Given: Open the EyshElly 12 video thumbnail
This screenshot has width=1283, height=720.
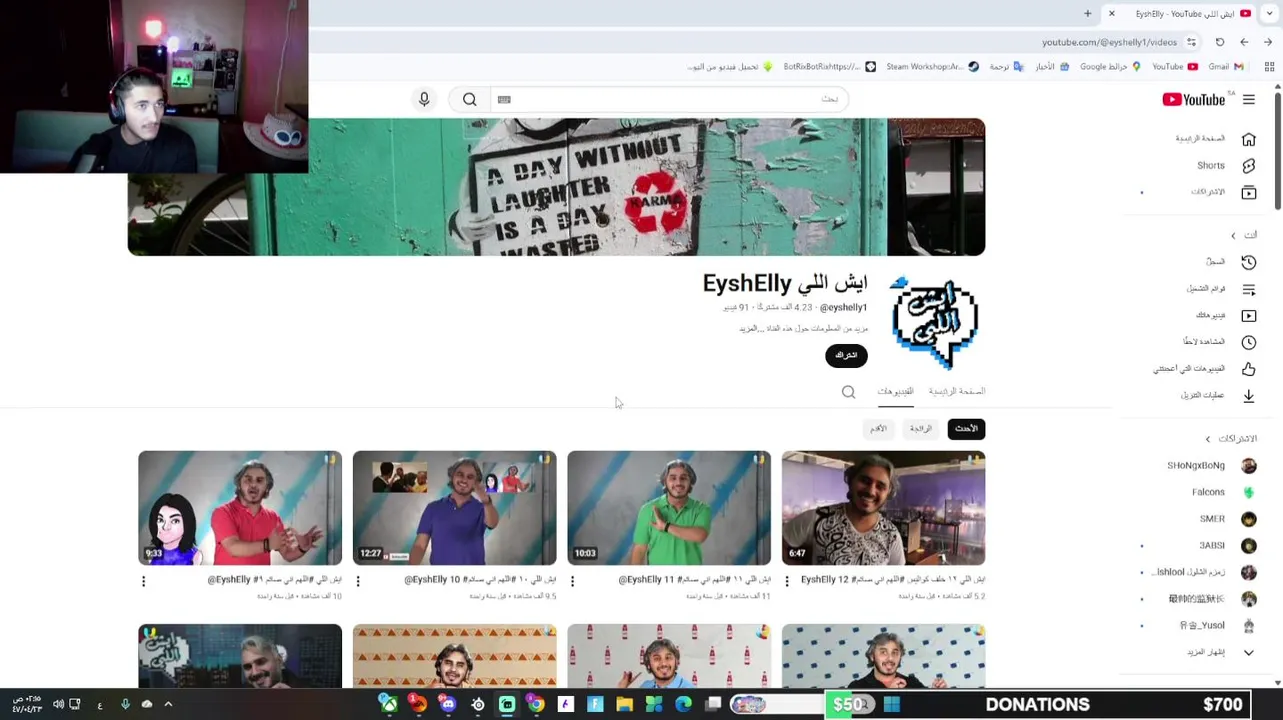Looking at the screenshot, I should [x=883, y=508].
